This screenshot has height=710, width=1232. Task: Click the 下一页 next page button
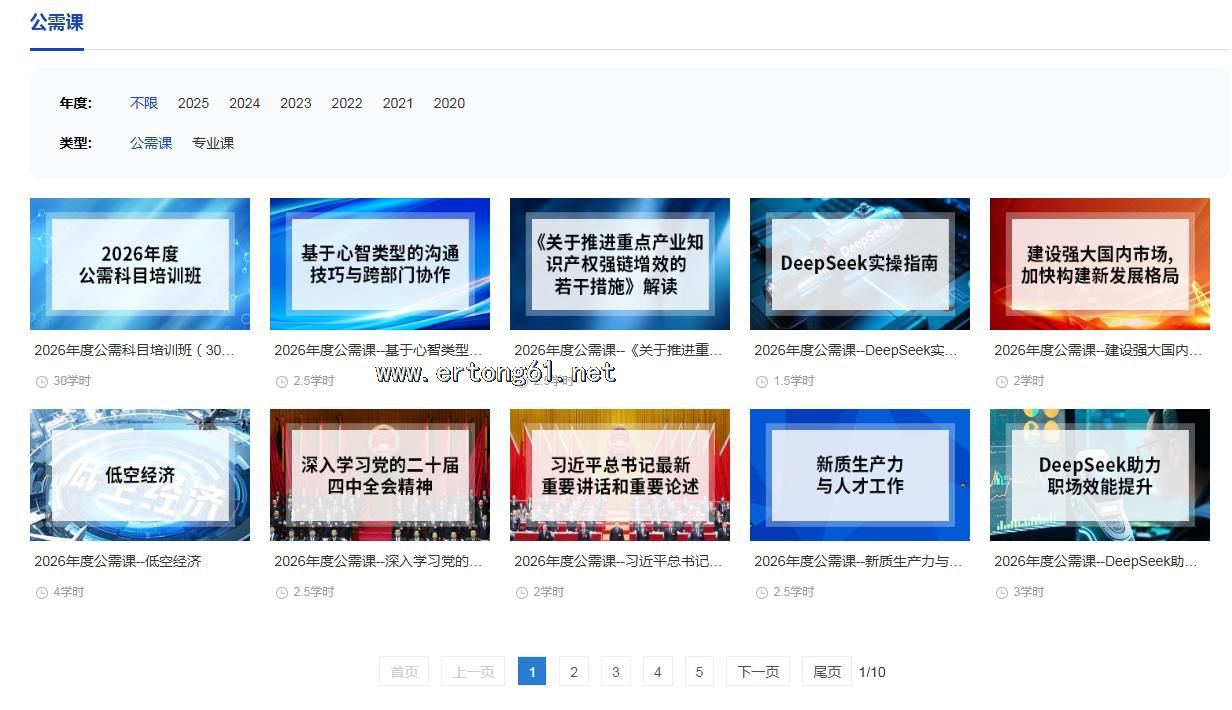758,672
